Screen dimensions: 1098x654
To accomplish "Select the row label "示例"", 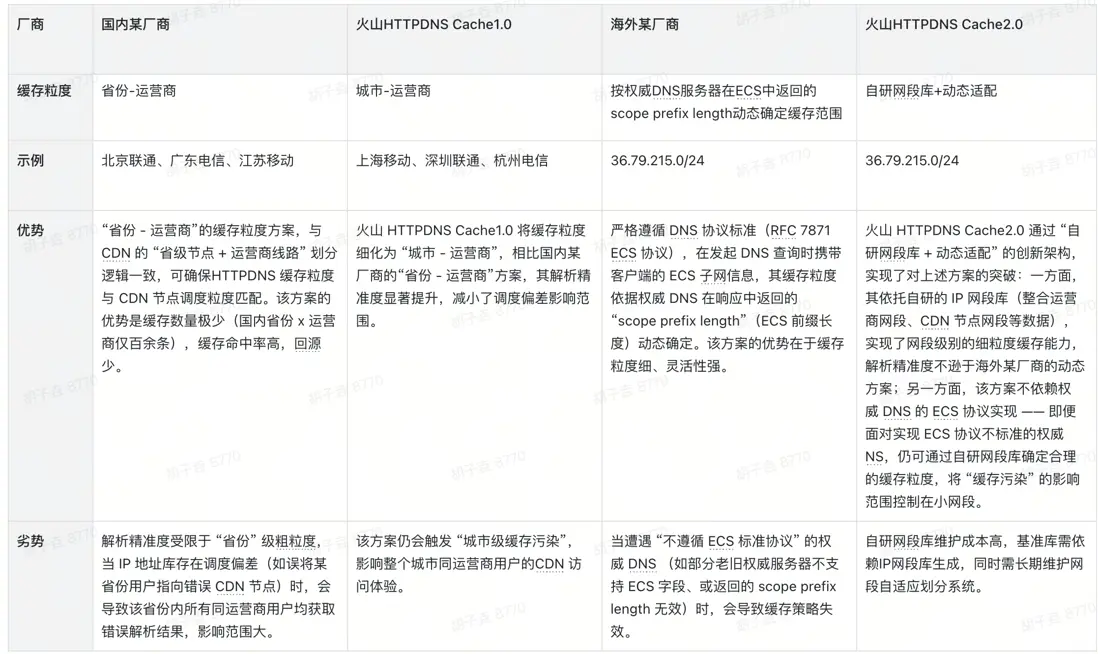I will (30, 160).
